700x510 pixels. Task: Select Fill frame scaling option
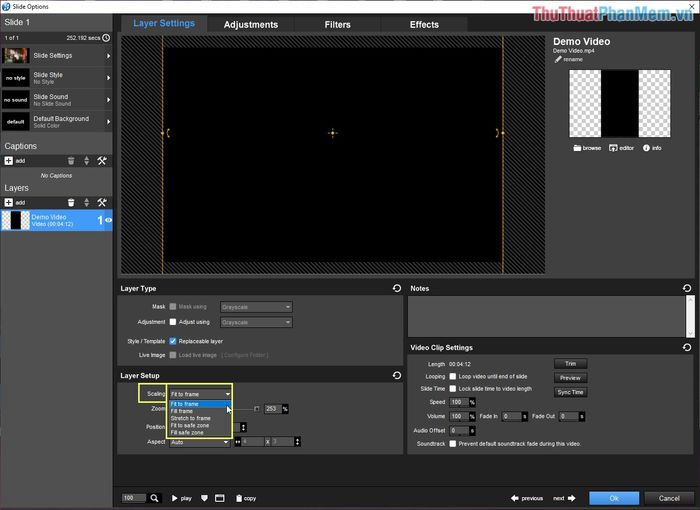200,411
